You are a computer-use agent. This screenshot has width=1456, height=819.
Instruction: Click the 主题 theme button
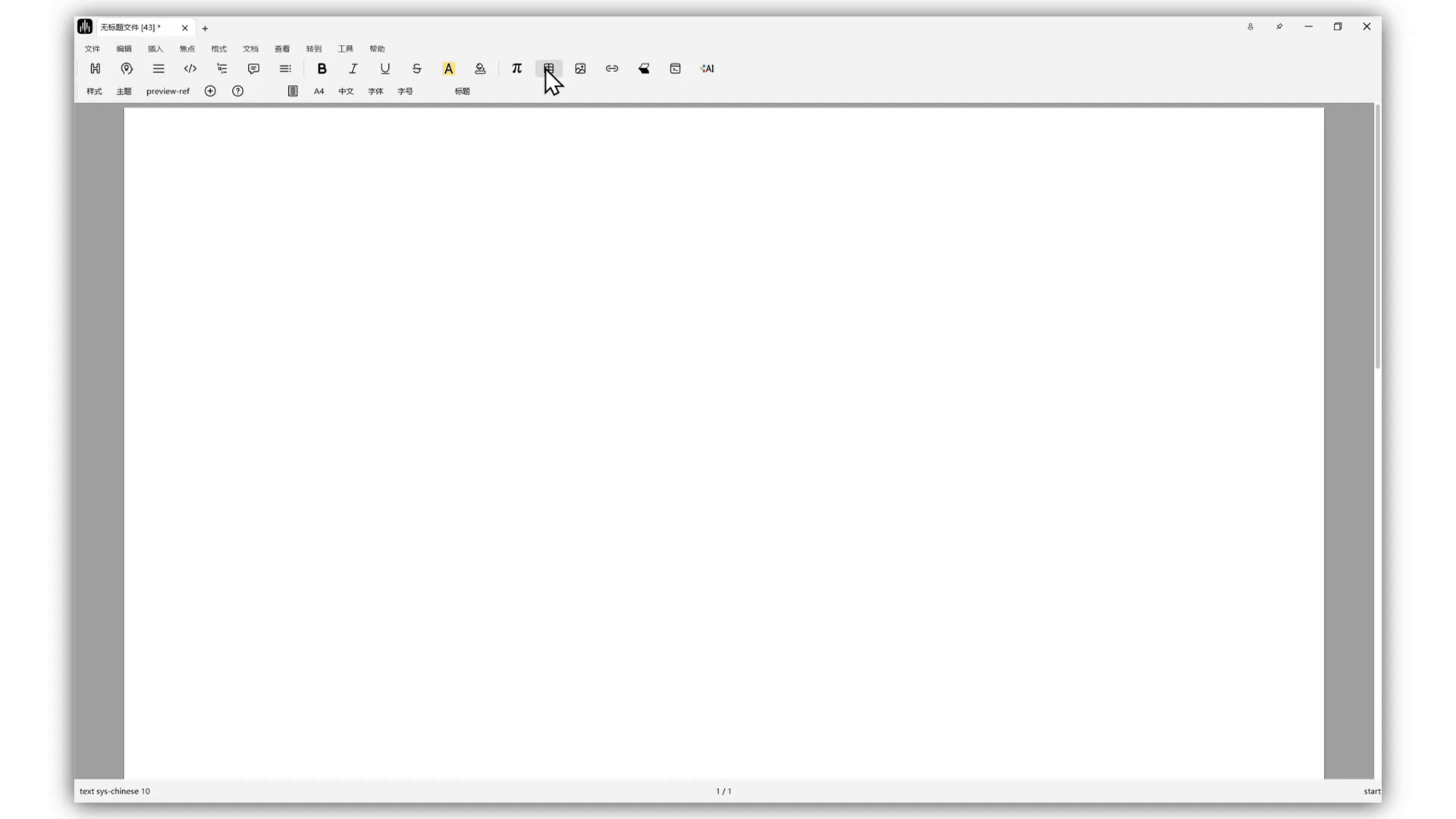(x=124, y=91)
